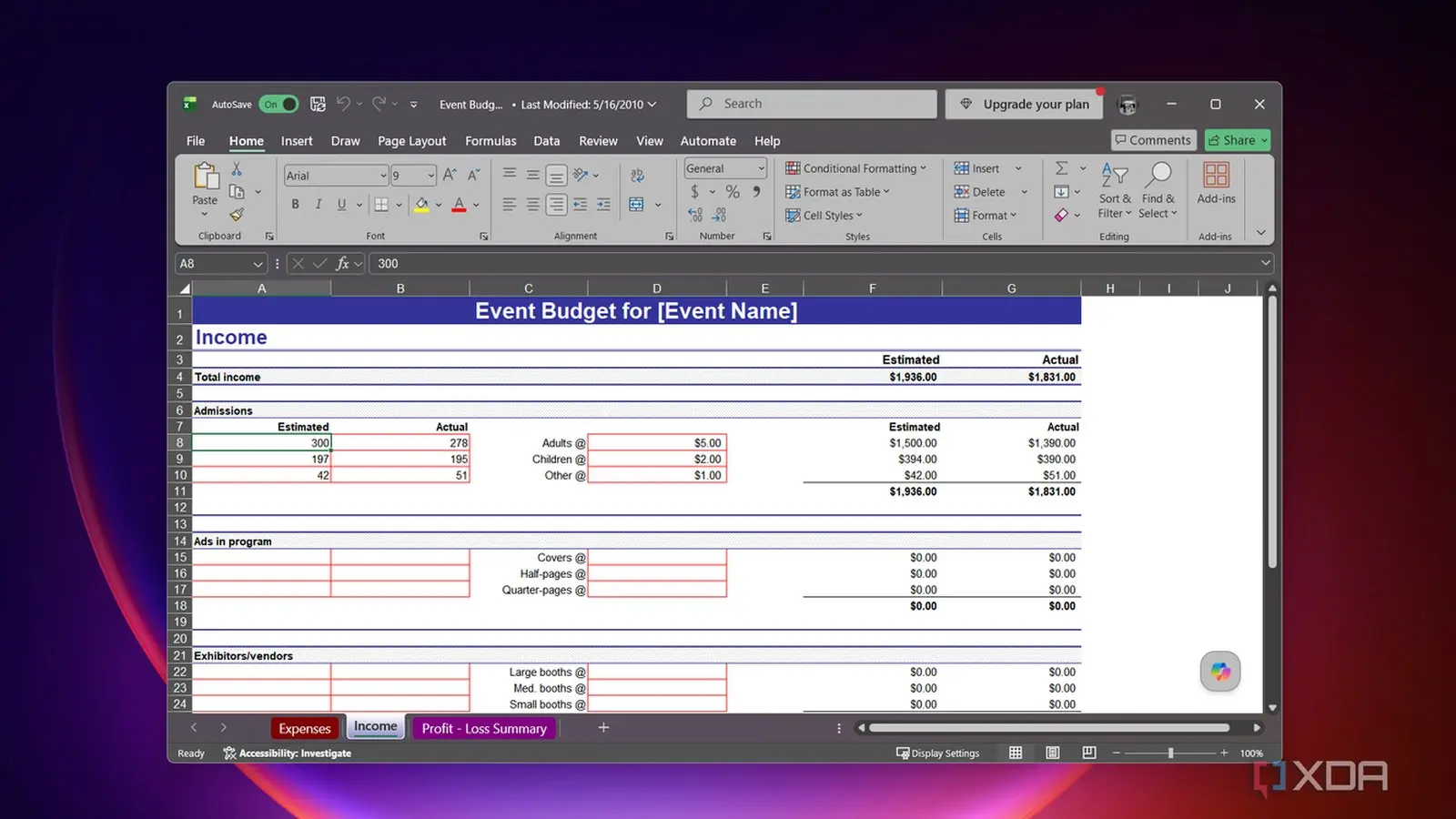Toggle Underline formatting

pos(341,205)
